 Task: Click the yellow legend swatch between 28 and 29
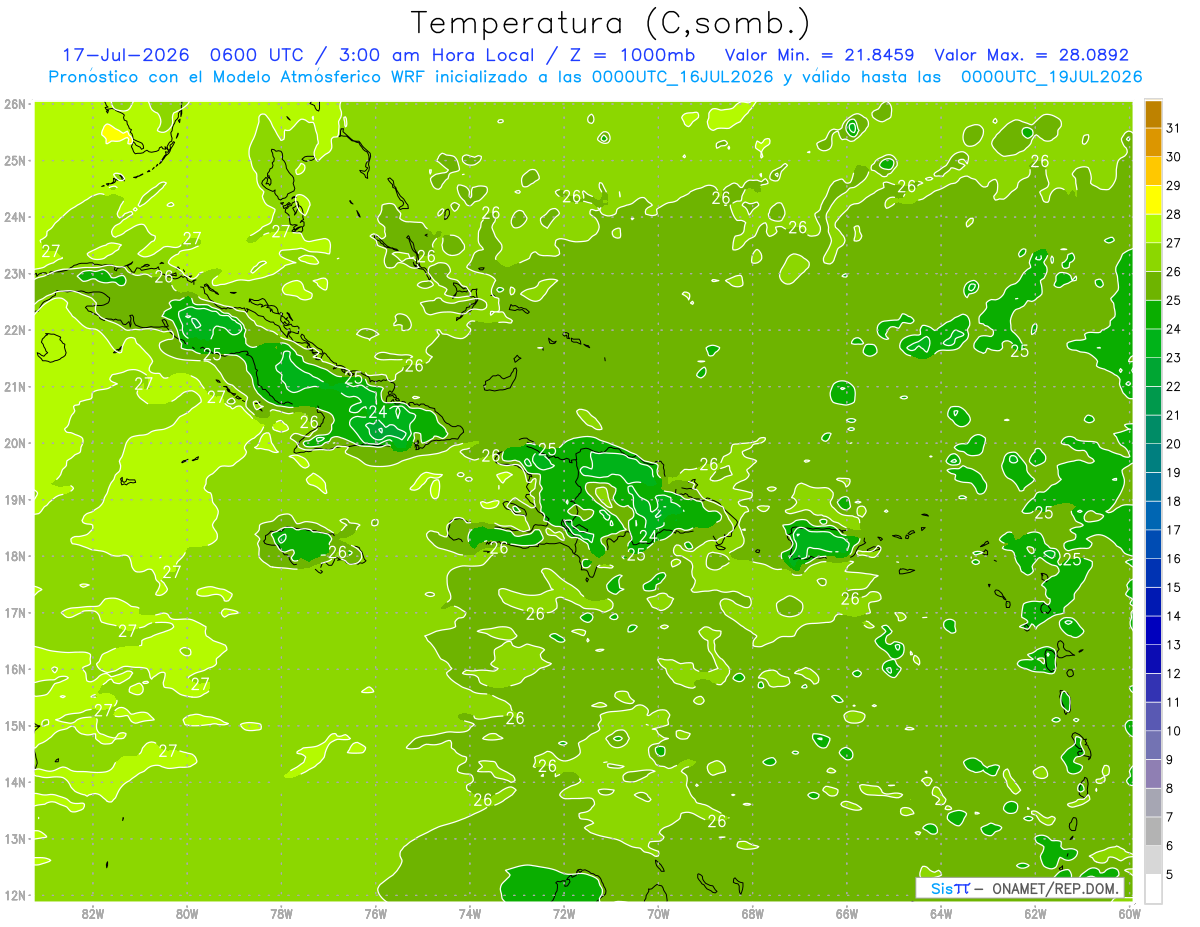[x=1153, y=201]
